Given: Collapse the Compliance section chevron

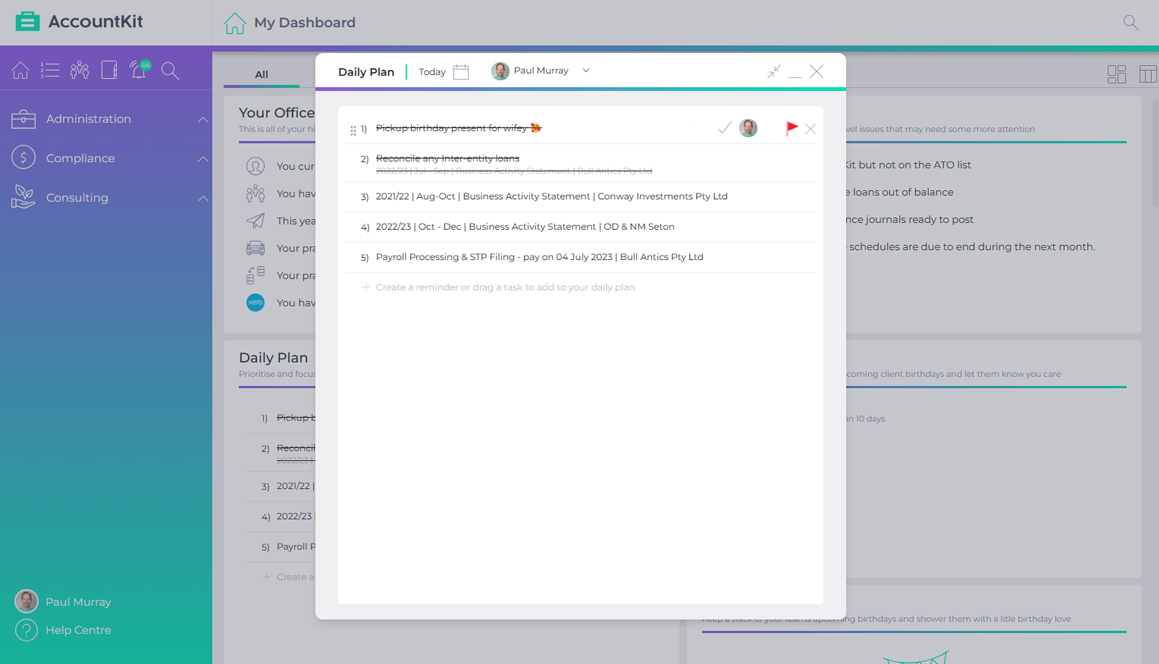Looking at the screenshot, I should 203,158.
